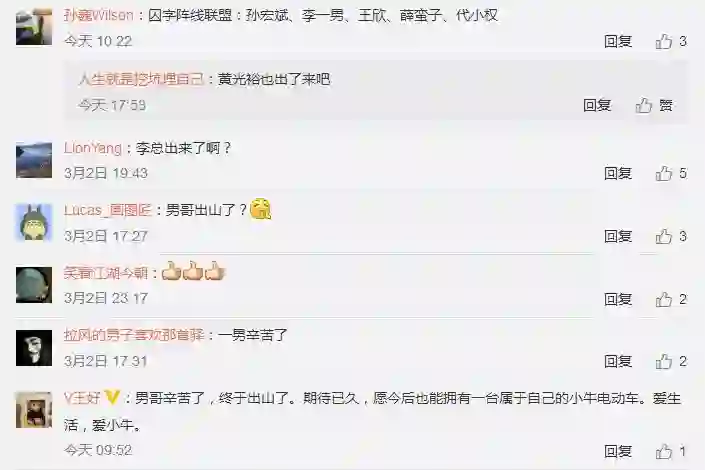Screen dimensions: 705x470
Task: Reply to LionYang's comment
Action: [618, 173]
